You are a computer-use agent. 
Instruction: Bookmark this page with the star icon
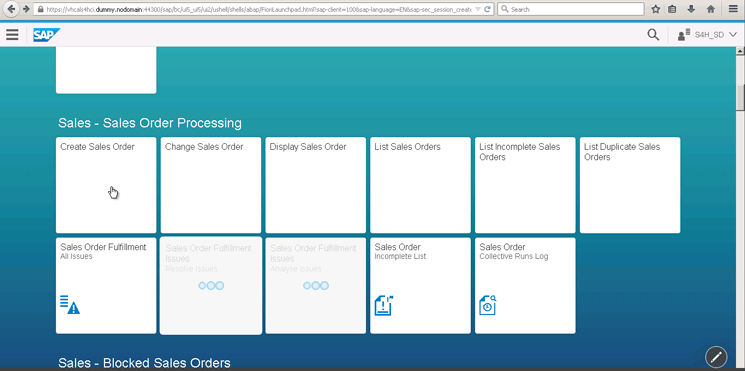click(656, 9)
